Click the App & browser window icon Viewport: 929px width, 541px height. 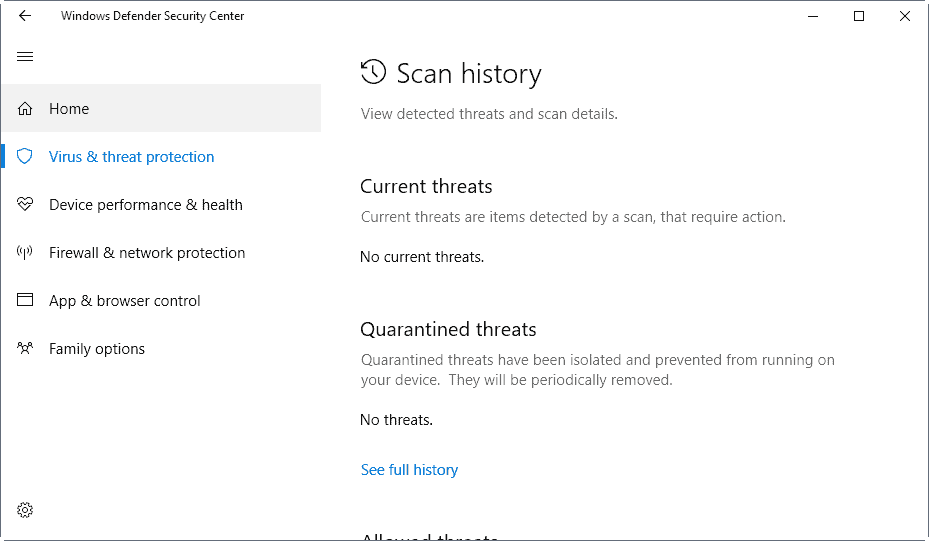(25, 300)
